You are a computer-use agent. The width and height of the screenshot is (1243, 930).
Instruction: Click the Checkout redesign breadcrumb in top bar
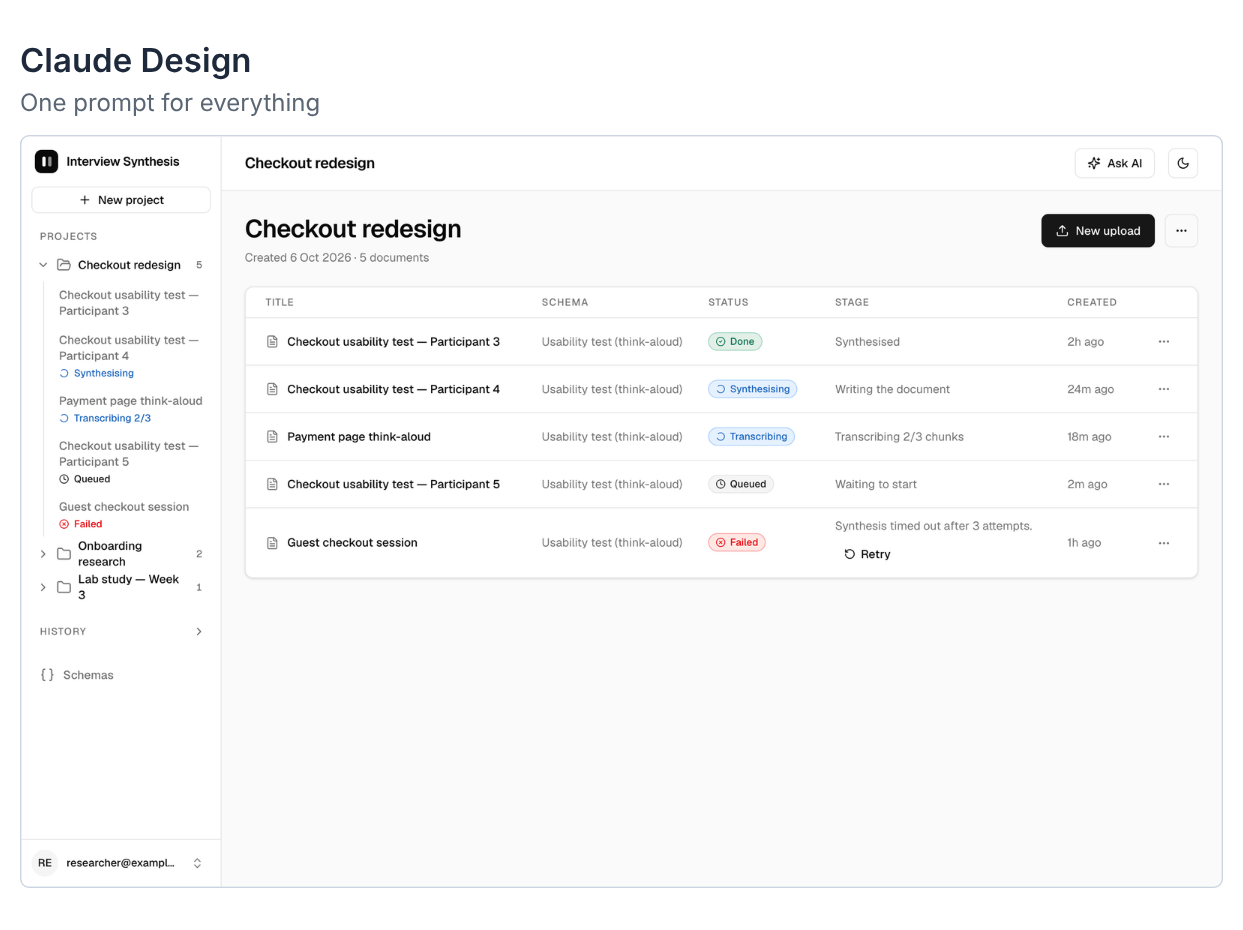[x=310, y=163]
